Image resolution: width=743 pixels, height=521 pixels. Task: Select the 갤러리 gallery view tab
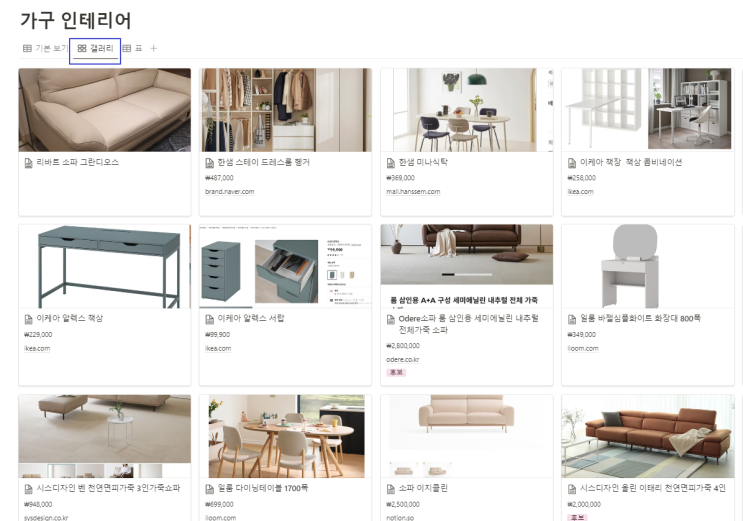point(95,48)
